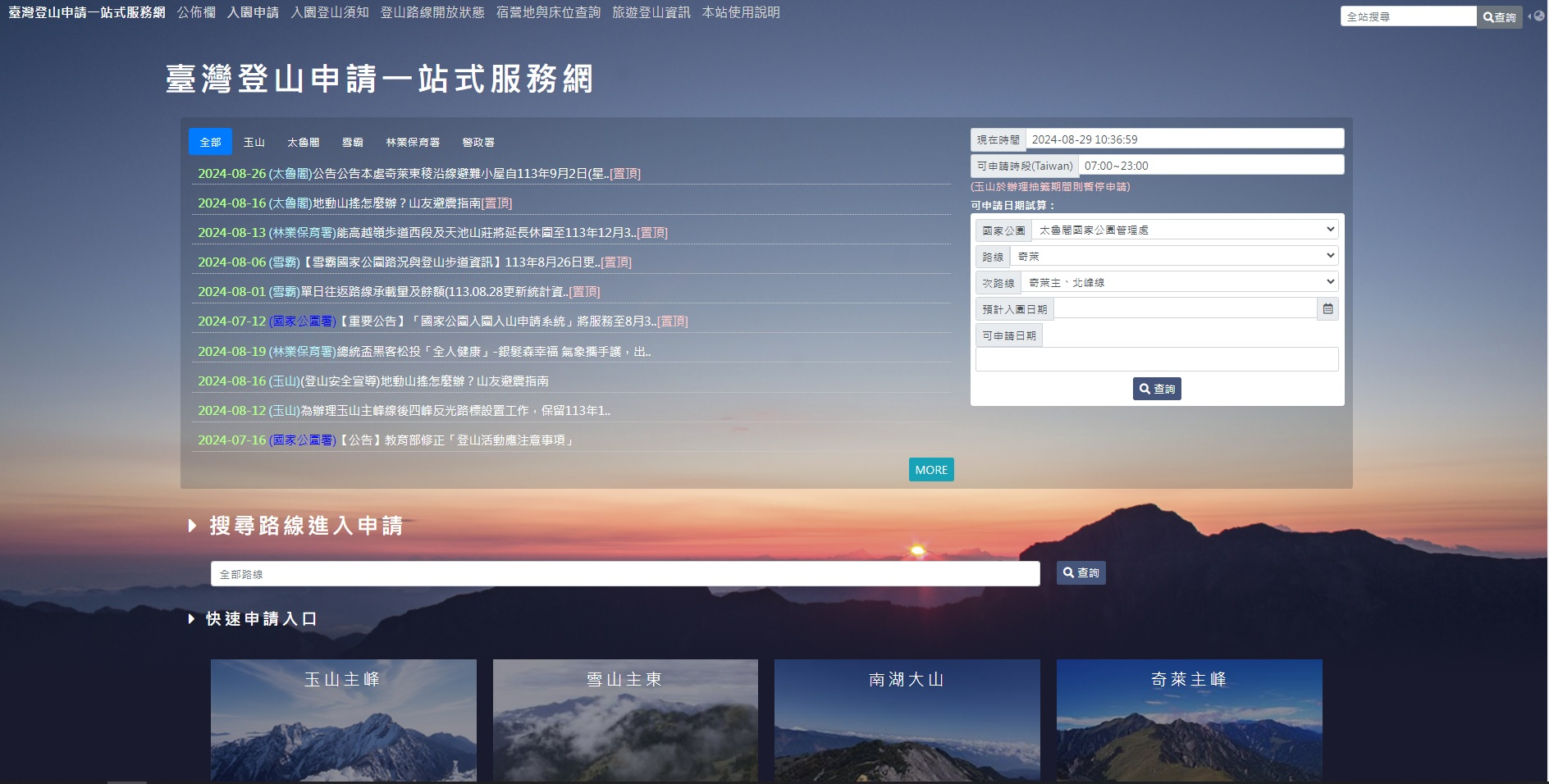Screen dimensions: 1549x784
Task: Open the calendar date picker icon
Action: coord(1327,309)
